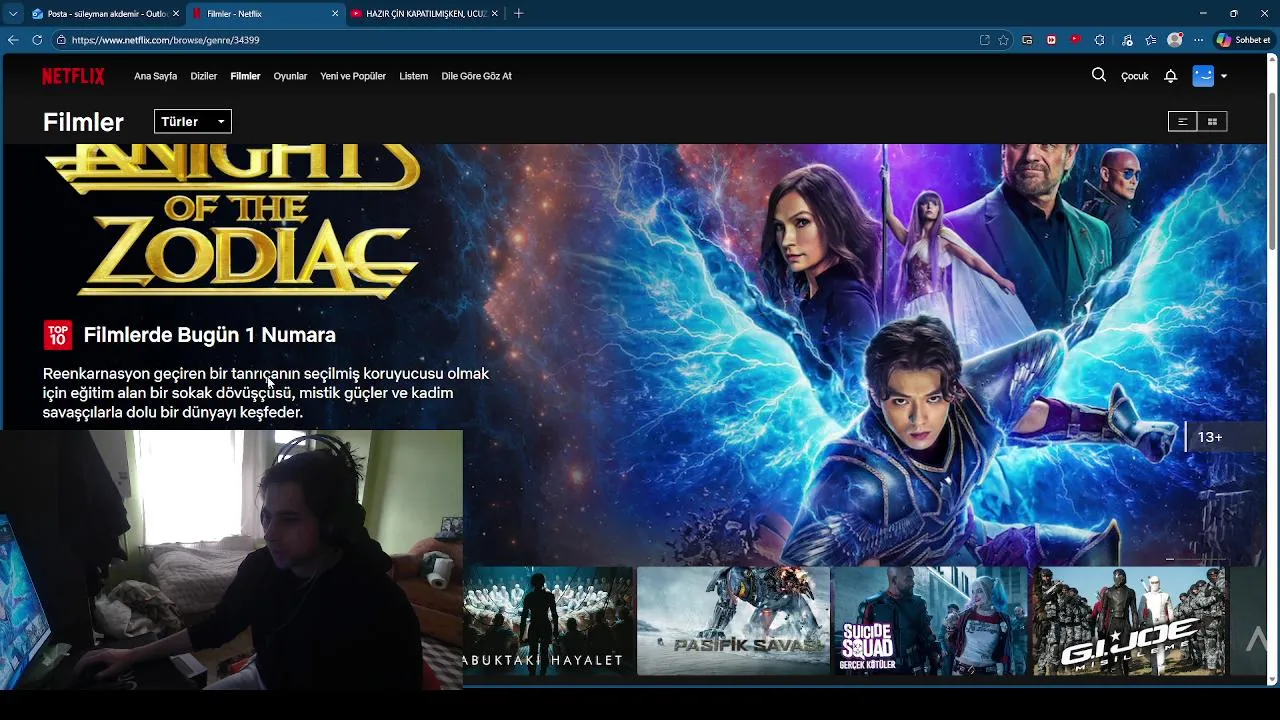1280x720 pixels.
Task: Open browser settings three-dot menu
Action: 1198,40
